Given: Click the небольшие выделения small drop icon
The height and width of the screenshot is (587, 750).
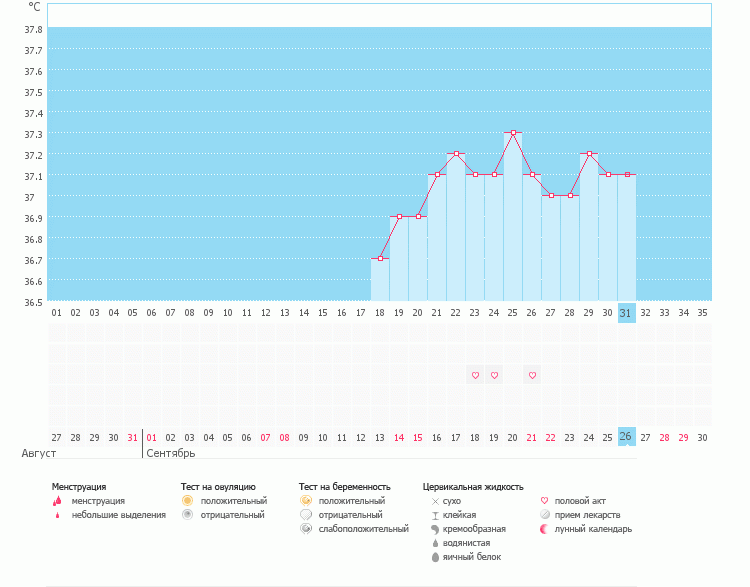Looking at the screenshot, I should tap(57, 515).
